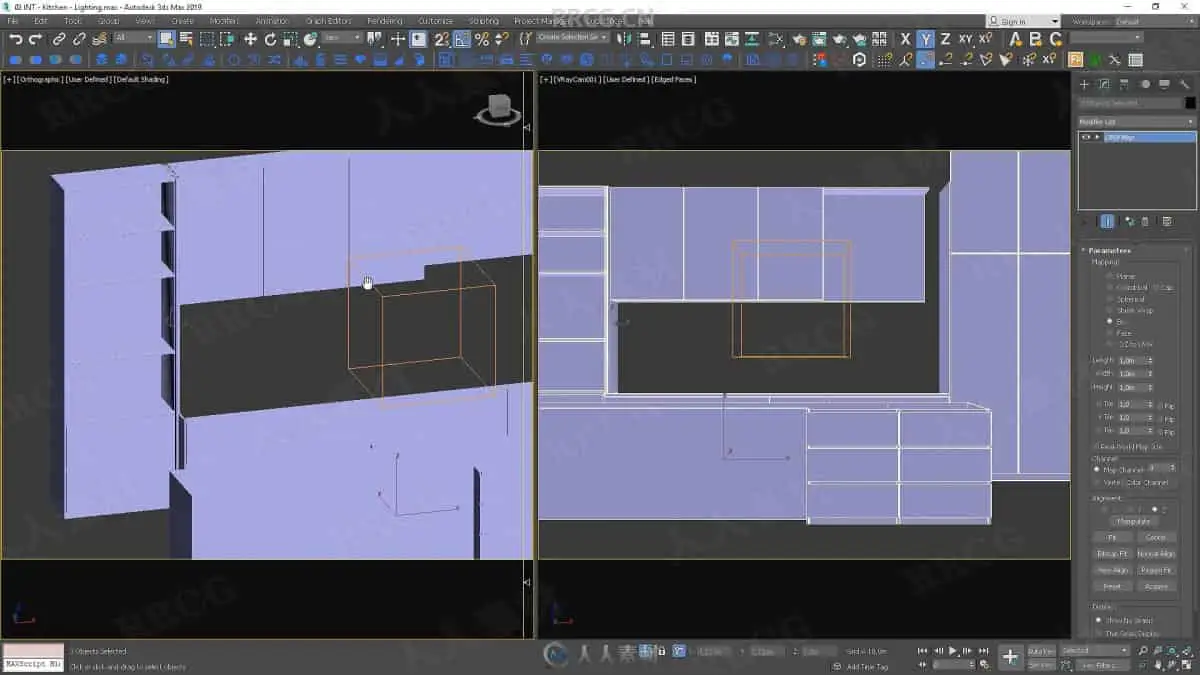Select Planar mapping radio button
This screenshot has width=1200, height=675.
tap(1110, 276)
